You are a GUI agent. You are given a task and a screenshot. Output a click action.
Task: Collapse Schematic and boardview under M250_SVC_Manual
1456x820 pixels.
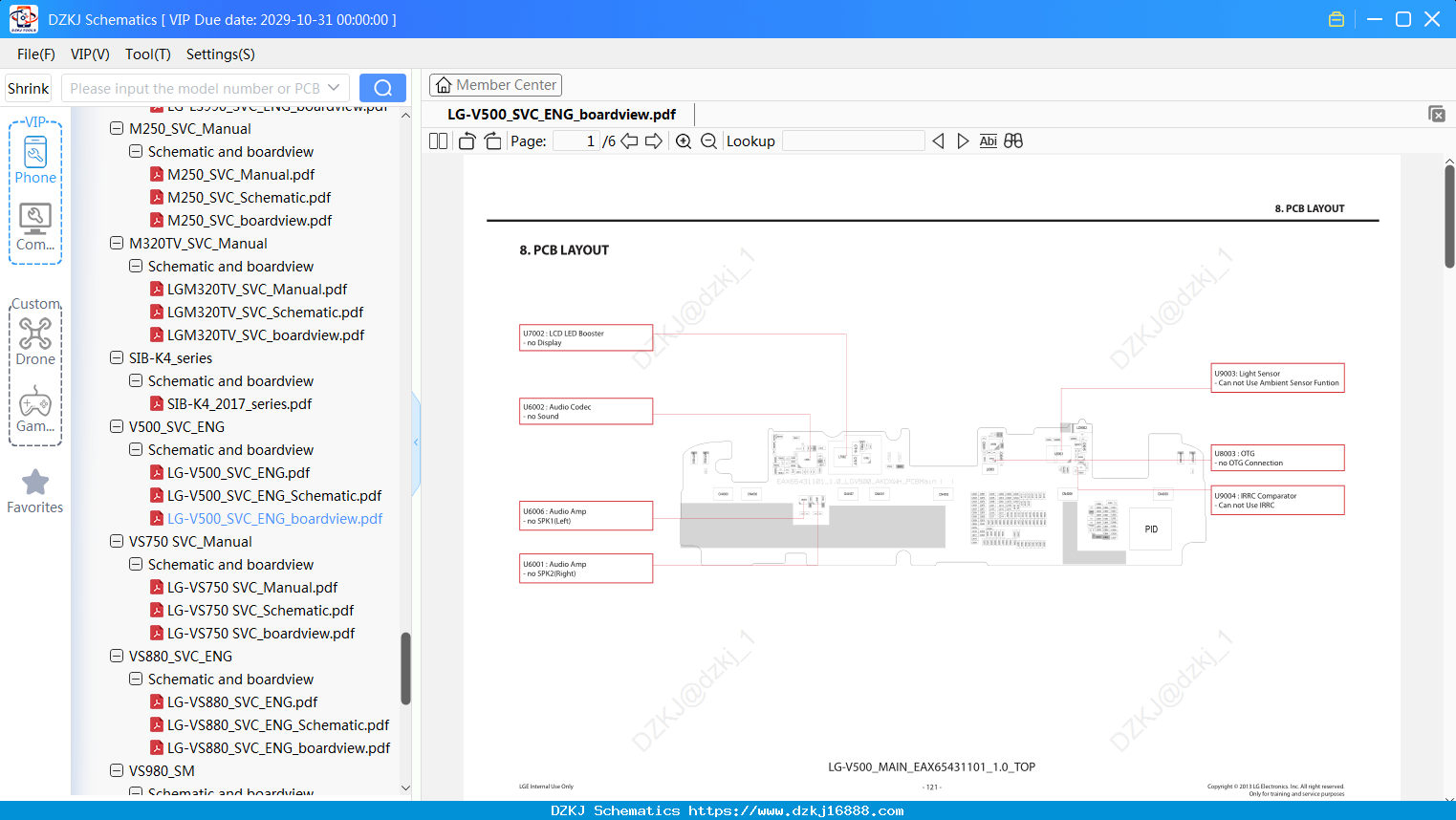tap(136, 151)
